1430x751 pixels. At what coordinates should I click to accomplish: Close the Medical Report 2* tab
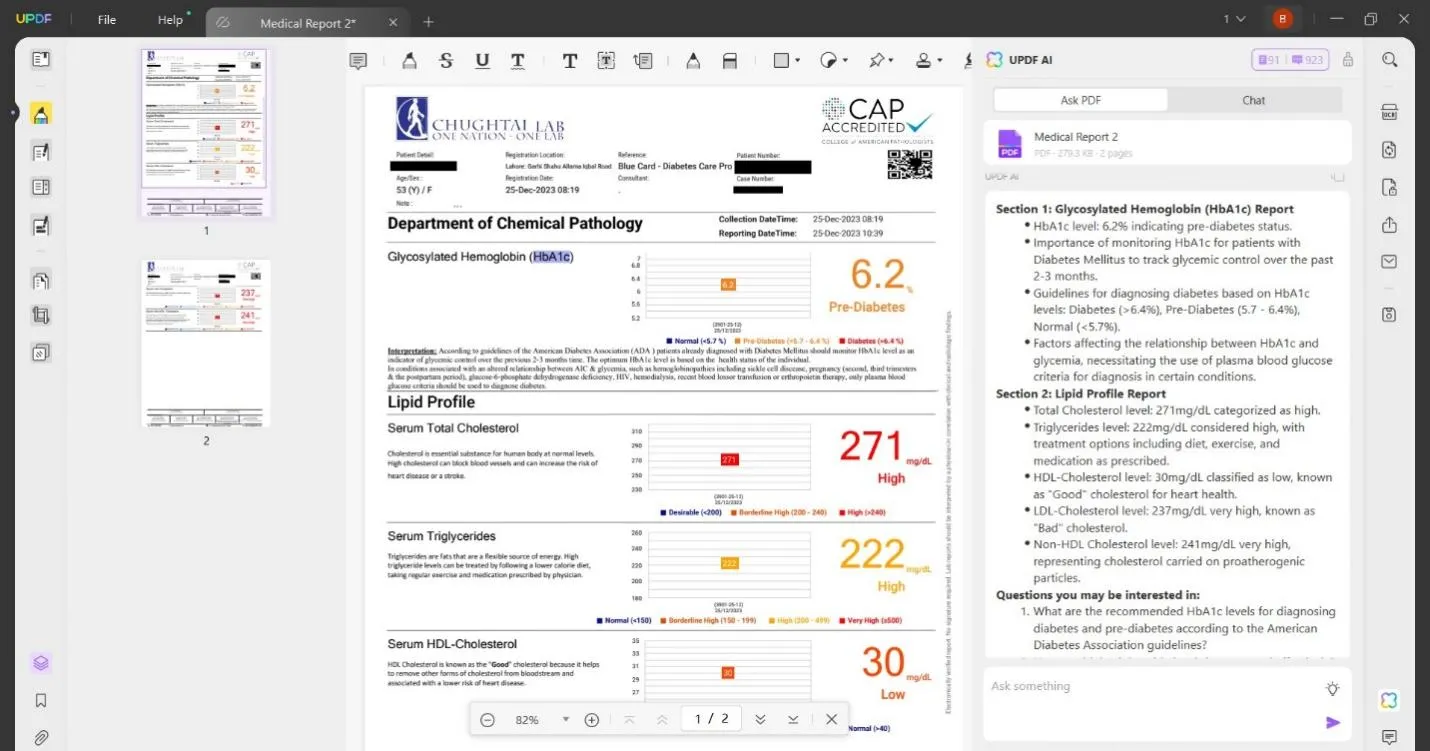point(393,23)
